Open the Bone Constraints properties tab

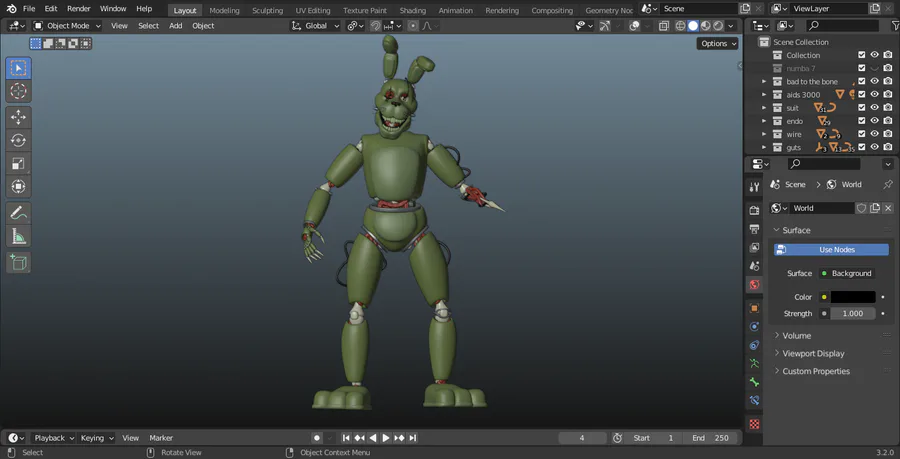pos(754,400)
